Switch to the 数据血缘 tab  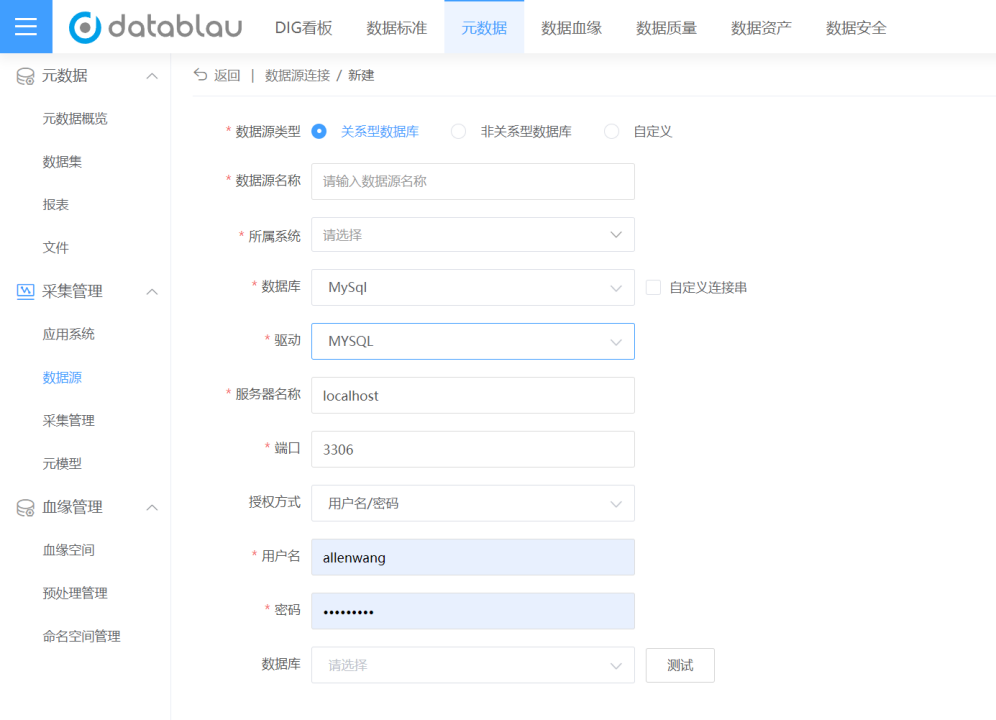[571, 28]
